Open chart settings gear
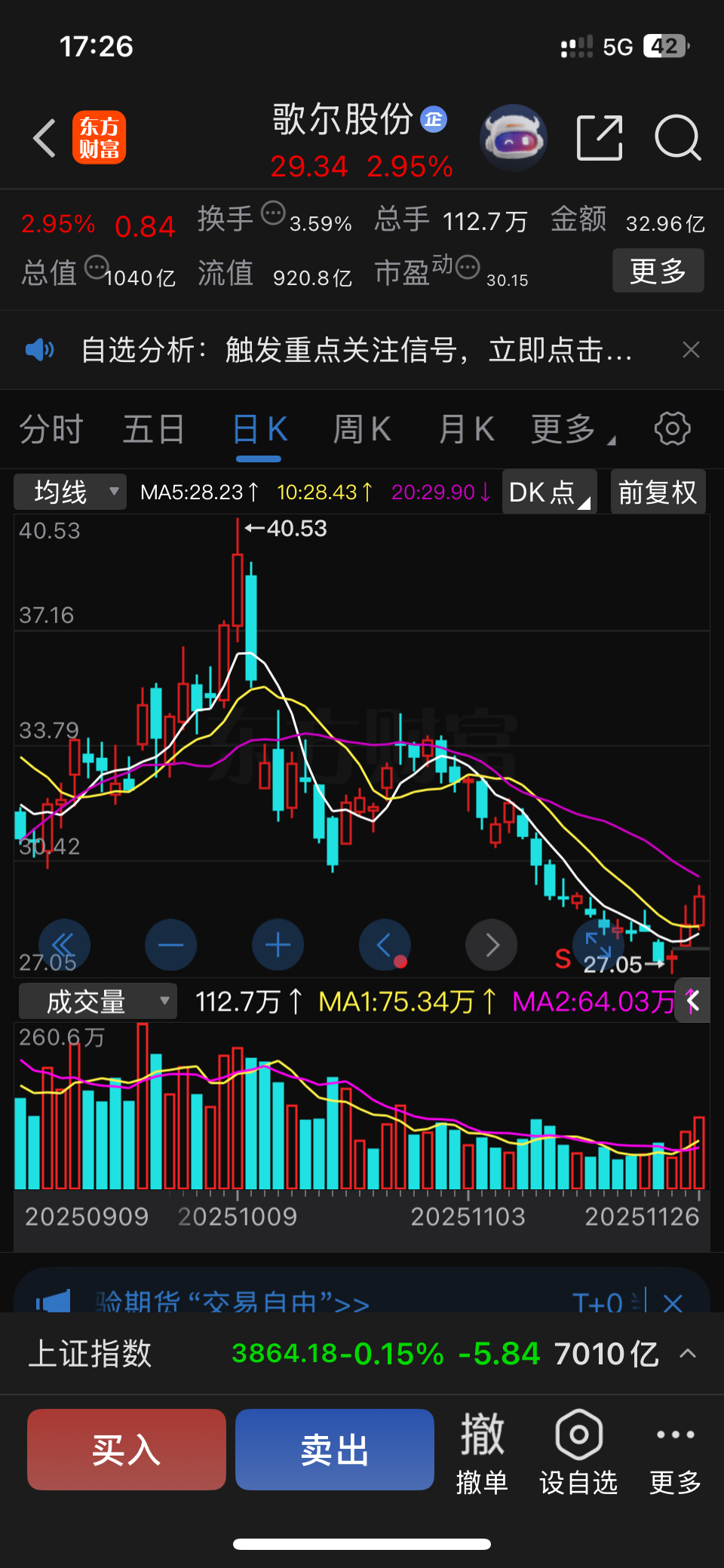The height and width of the screenshot is (1568, 724). (672, 428)
